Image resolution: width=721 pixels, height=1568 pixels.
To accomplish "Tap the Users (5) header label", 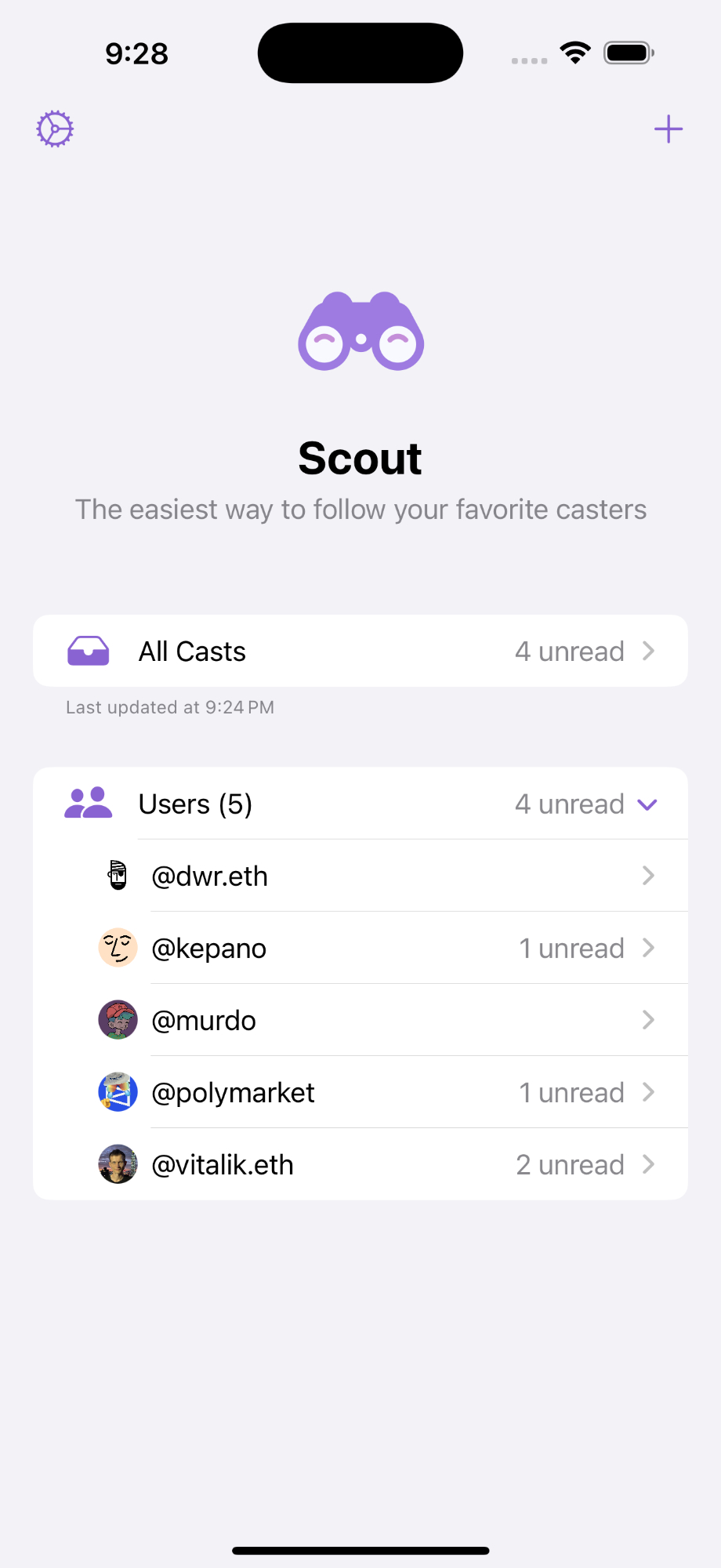I will point(195,804).
